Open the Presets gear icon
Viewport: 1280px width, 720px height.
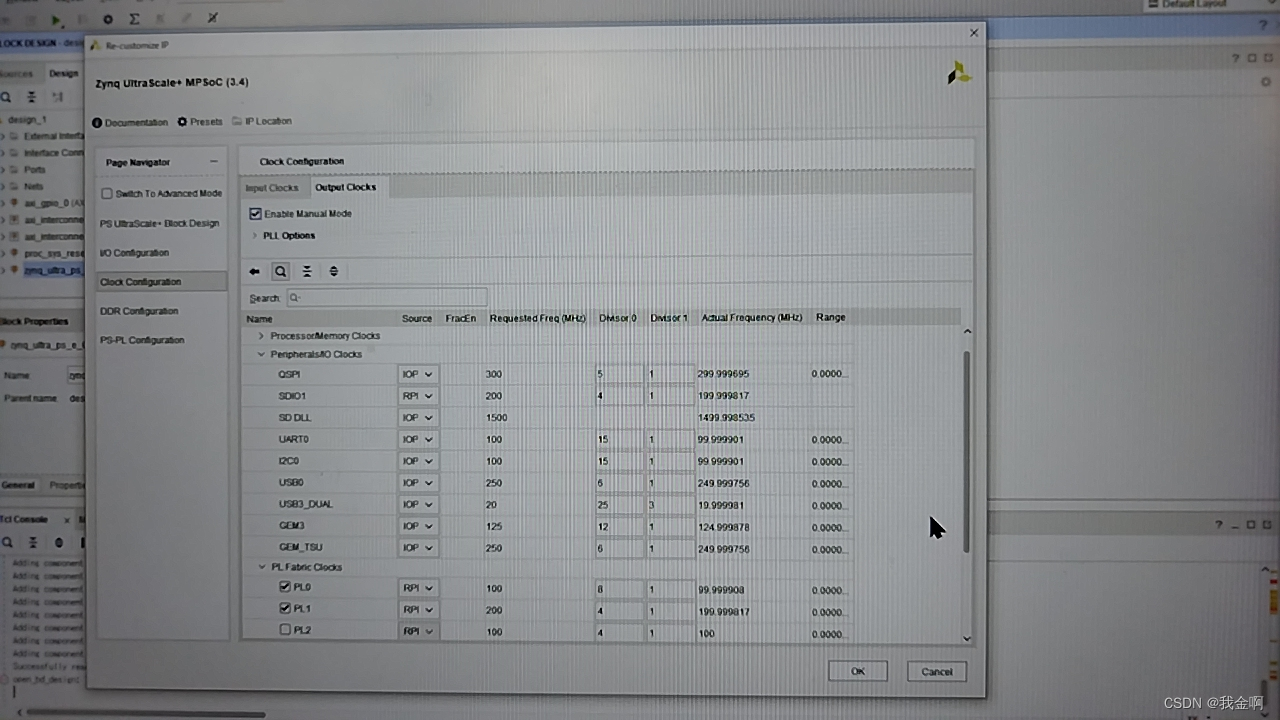coord(183,122)
